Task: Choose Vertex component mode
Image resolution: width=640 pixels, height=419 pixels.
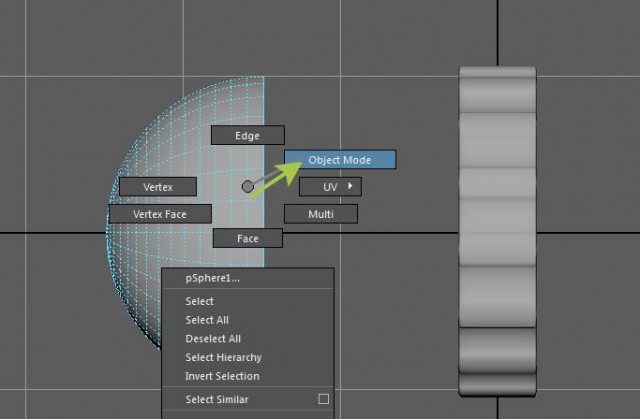Action: click(x=158, y=187)
